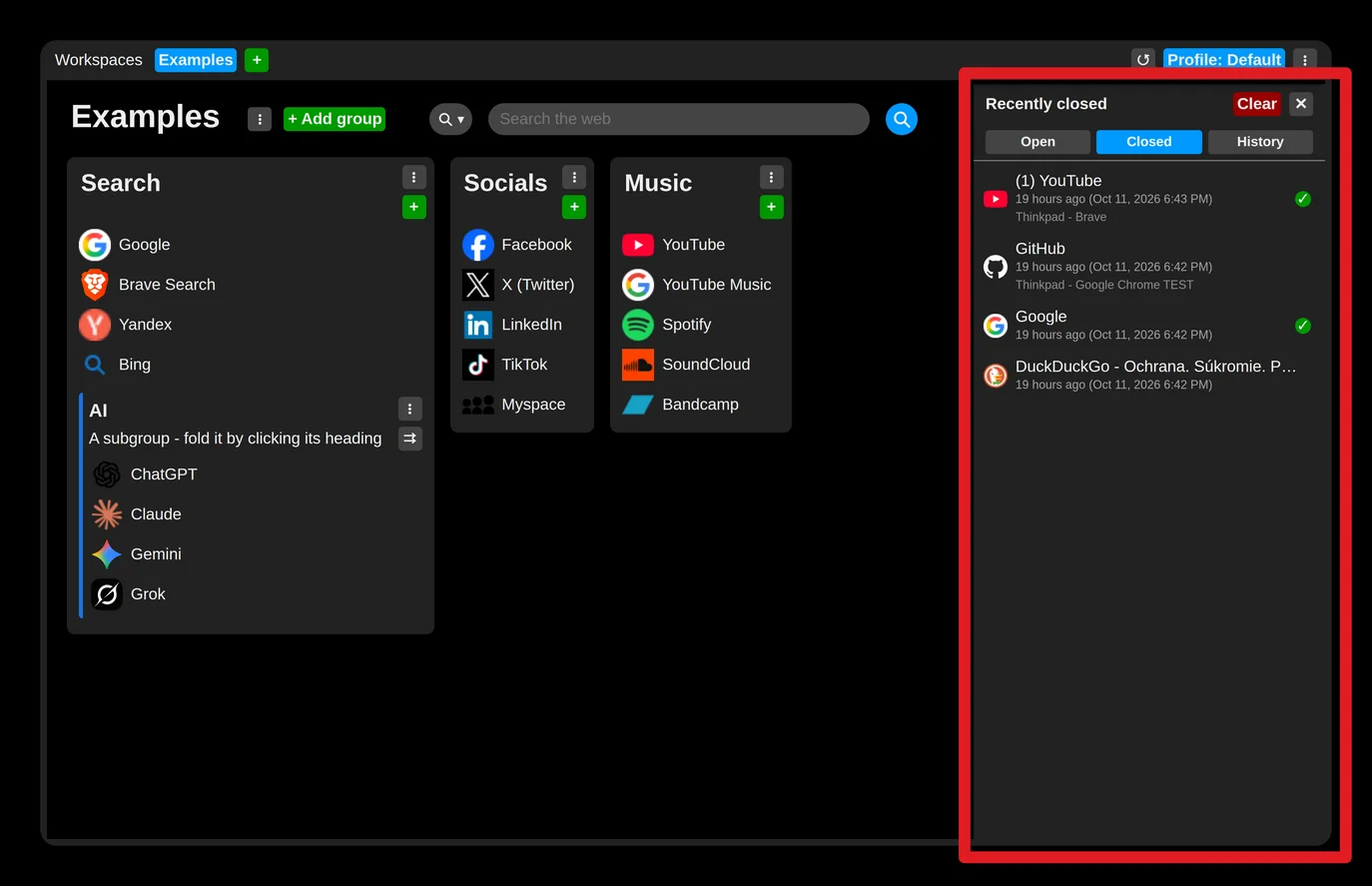Open the ChatGPT icon in AI subgroup
Screen dimensions: 1372x886
pyautogui.click(x=107, y=474)
